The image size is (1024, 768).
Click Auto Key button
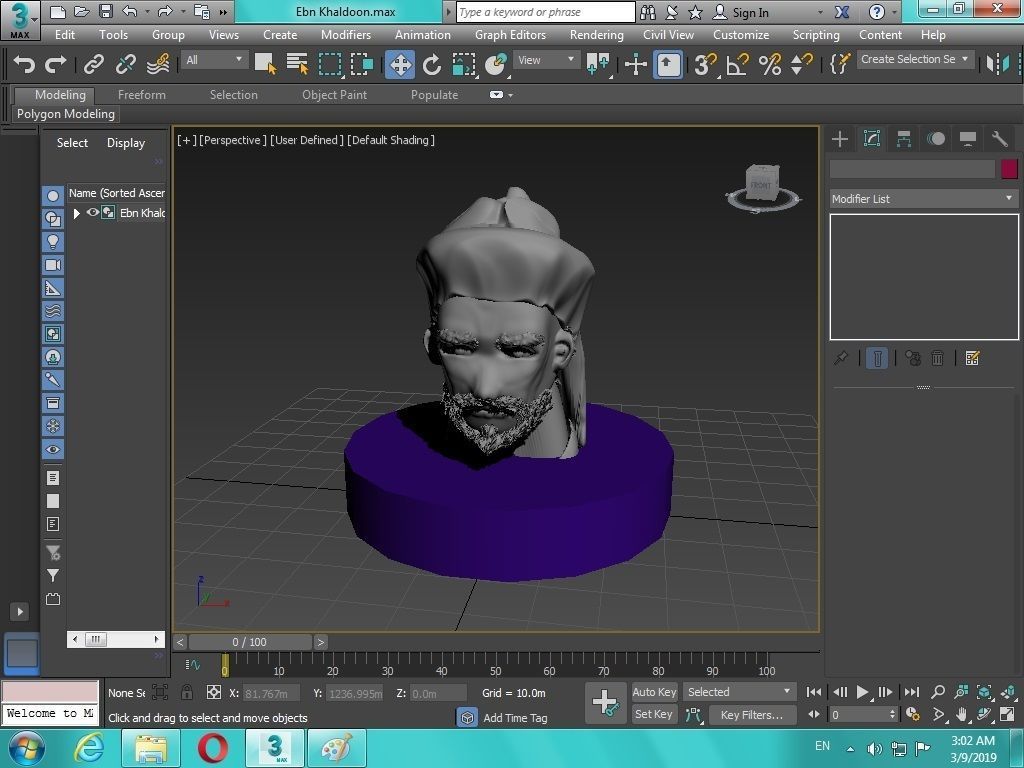(x=654, y=692)
